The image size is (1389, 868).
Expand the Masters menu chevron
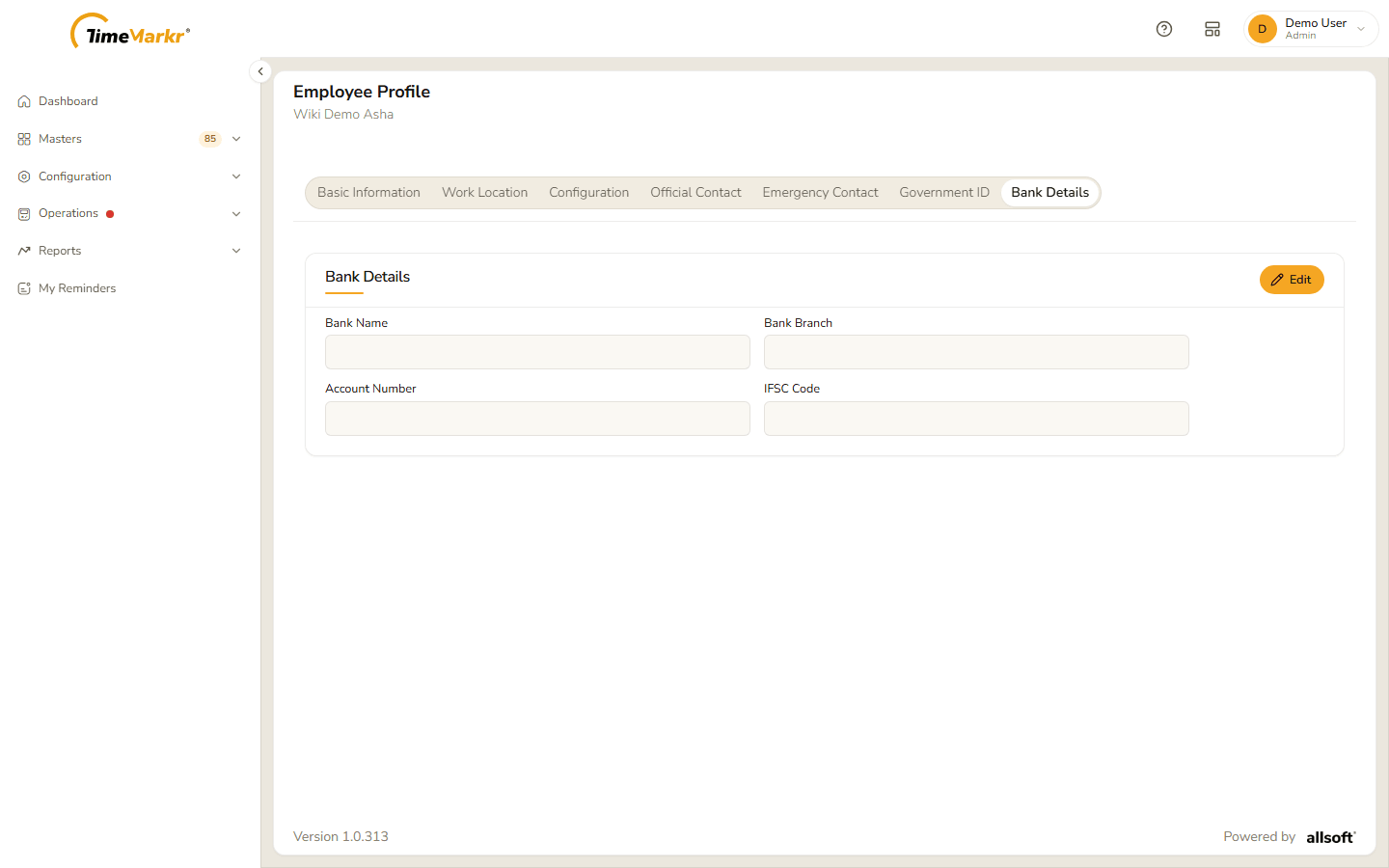pos(236,139)
